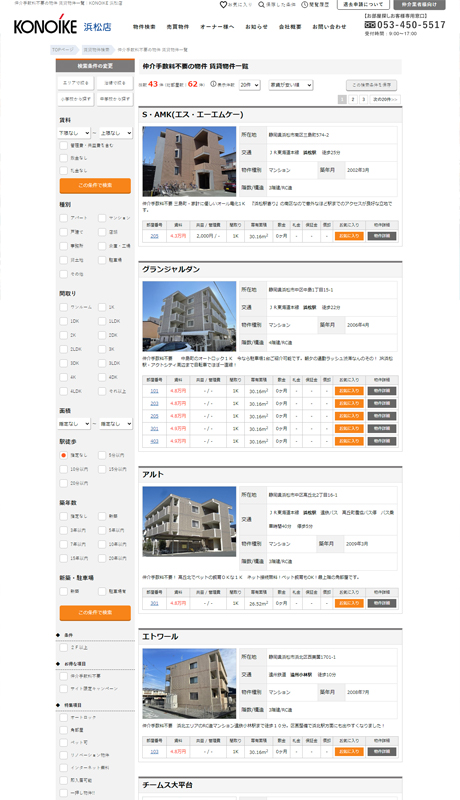Check the マンション property type checkbox
The width and height of the screenshot is (460, 800).
[102, 218]
